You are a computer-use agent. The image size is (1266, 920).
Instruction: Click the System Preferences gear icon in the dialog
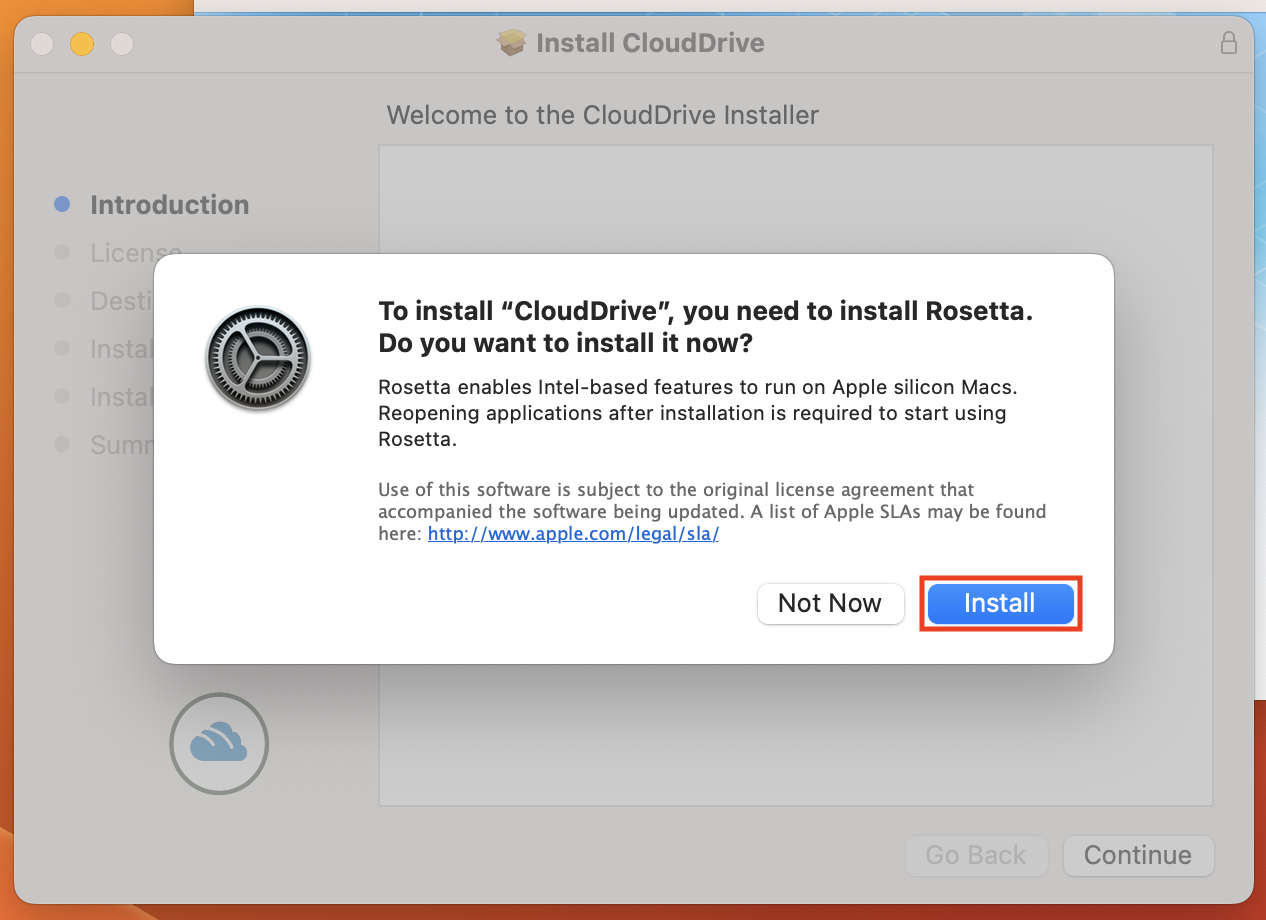(x=258, y=358)
